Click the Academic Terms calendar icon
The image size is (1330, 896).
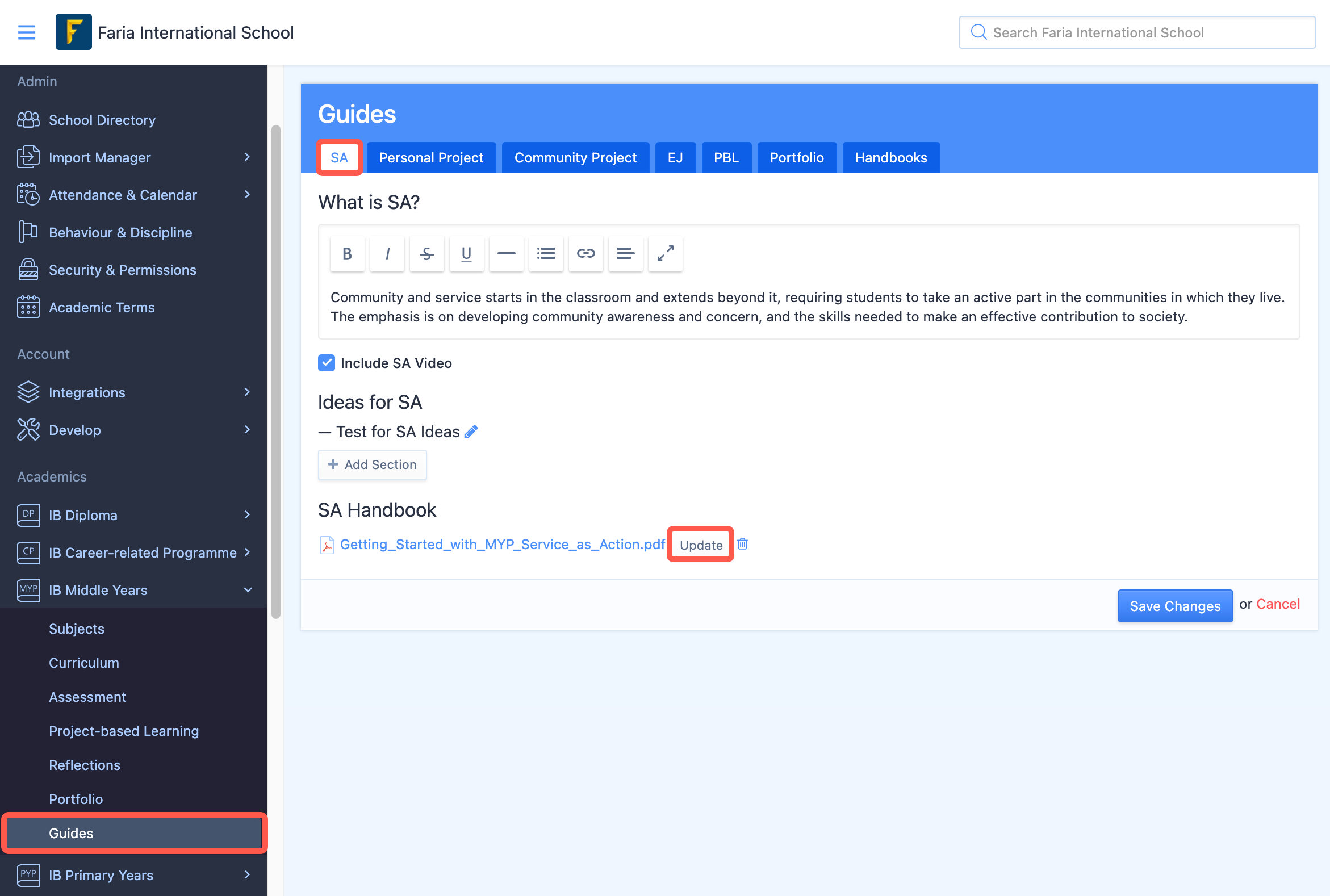coord(28,307)
